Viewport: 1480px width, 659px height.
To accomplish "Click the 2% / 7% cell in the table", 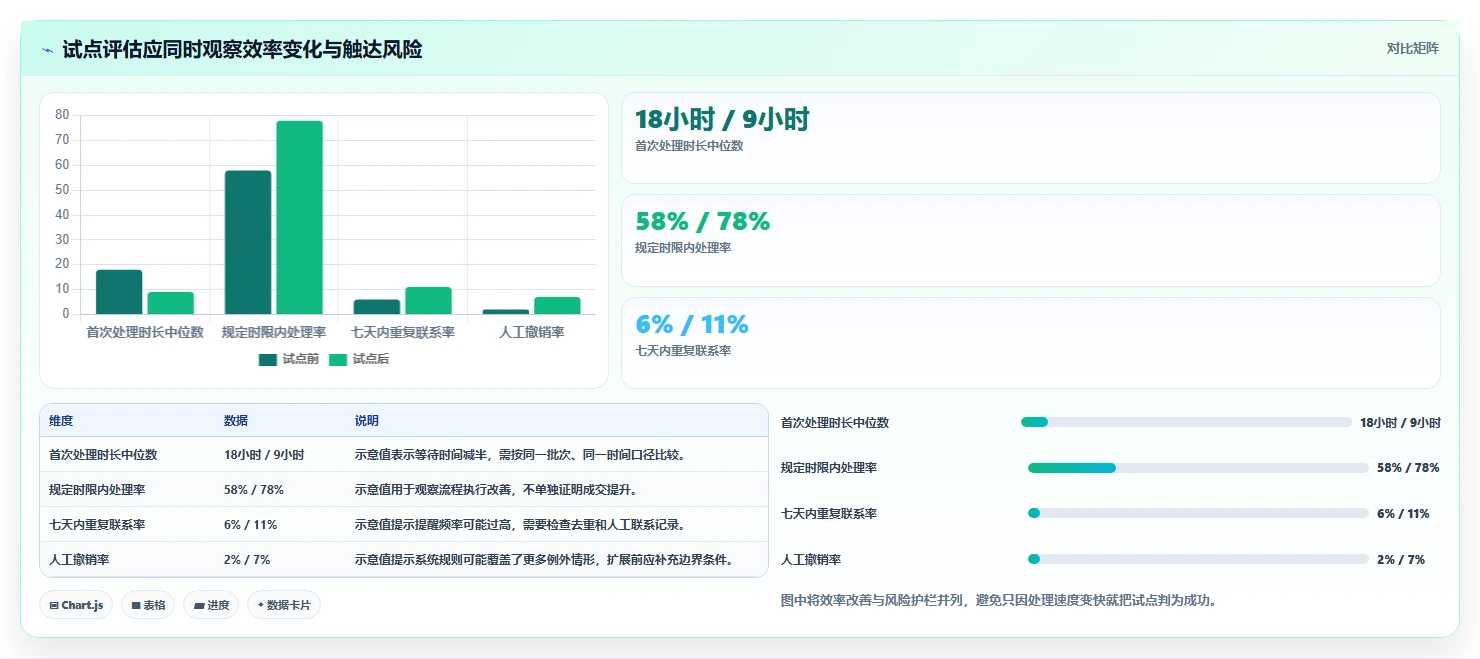I will pyautogui.click(x=247, y=560).
